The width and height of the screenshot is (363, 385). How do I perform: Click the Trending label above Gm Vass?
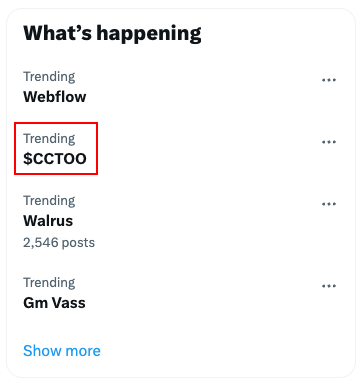[49, 283]
